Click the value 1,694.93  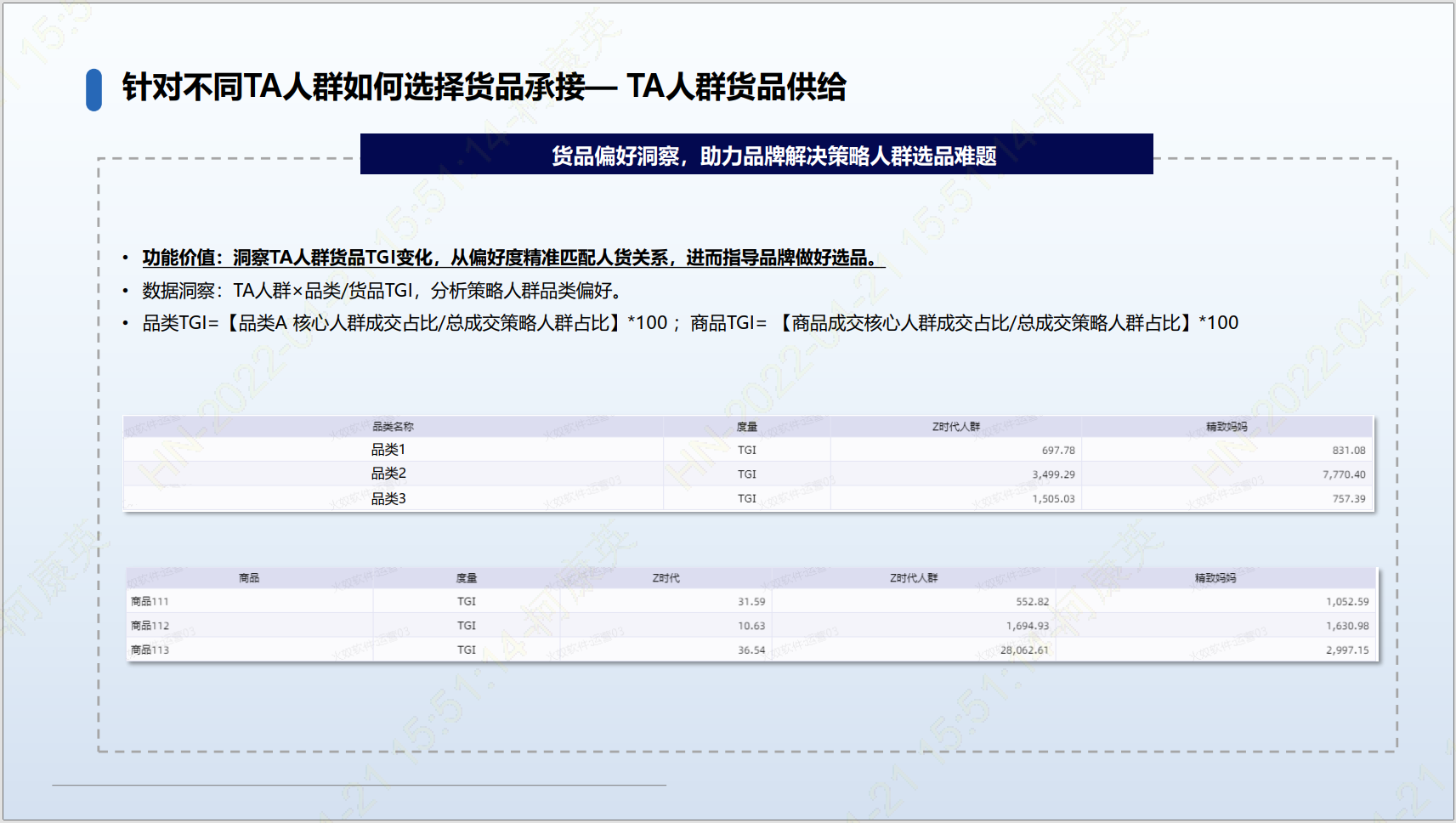(1028, 626)
